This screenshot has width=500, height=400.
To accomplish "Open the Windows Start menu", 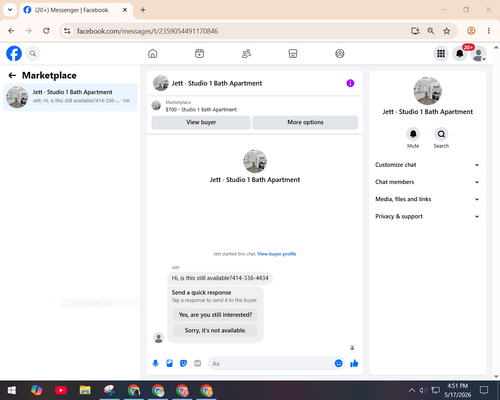I will pos(12,390).
